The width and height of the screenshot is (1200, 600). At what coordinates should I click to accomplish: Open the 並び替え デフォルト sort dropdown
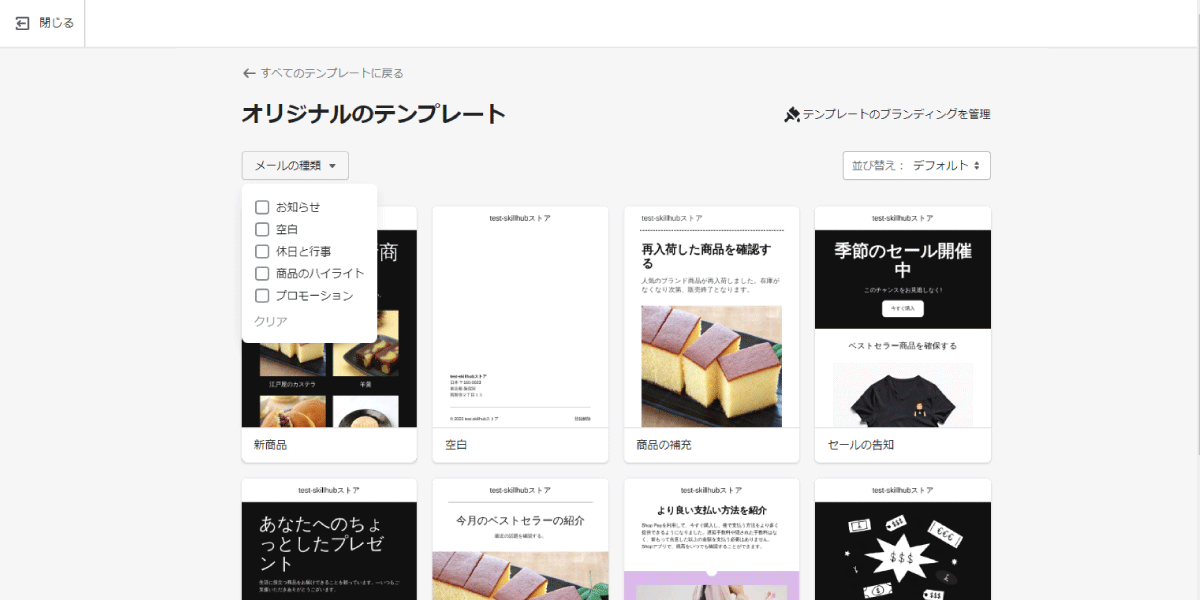[917, 166]
